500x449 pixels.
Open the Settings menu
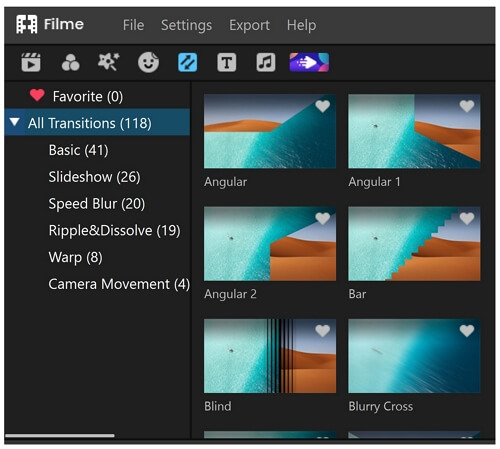[186, 25]
